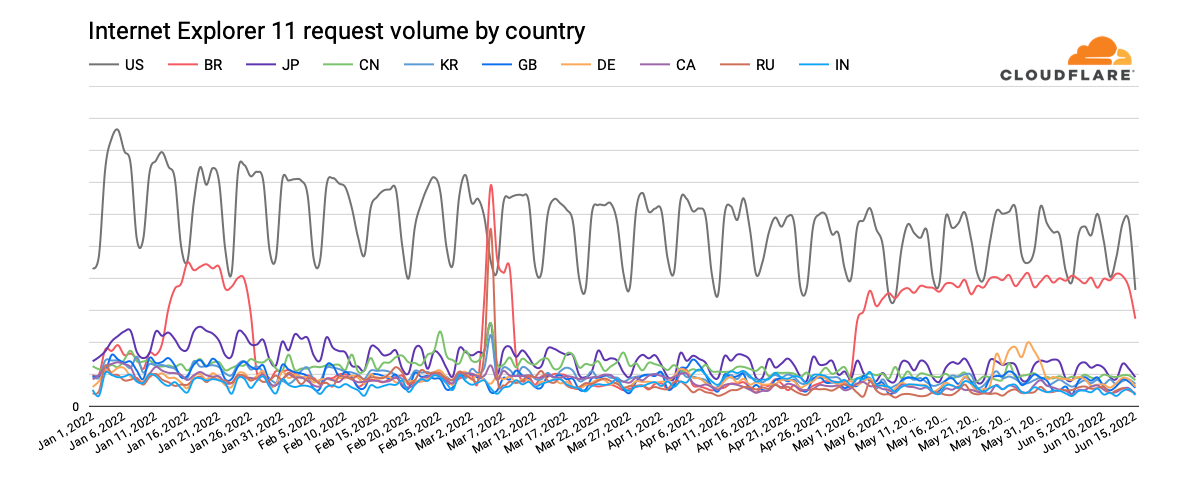This screenshot has height=480, width=1200.
Task: Click the Mar 7, 2022 axis label
Action: [x=475, y=430]
